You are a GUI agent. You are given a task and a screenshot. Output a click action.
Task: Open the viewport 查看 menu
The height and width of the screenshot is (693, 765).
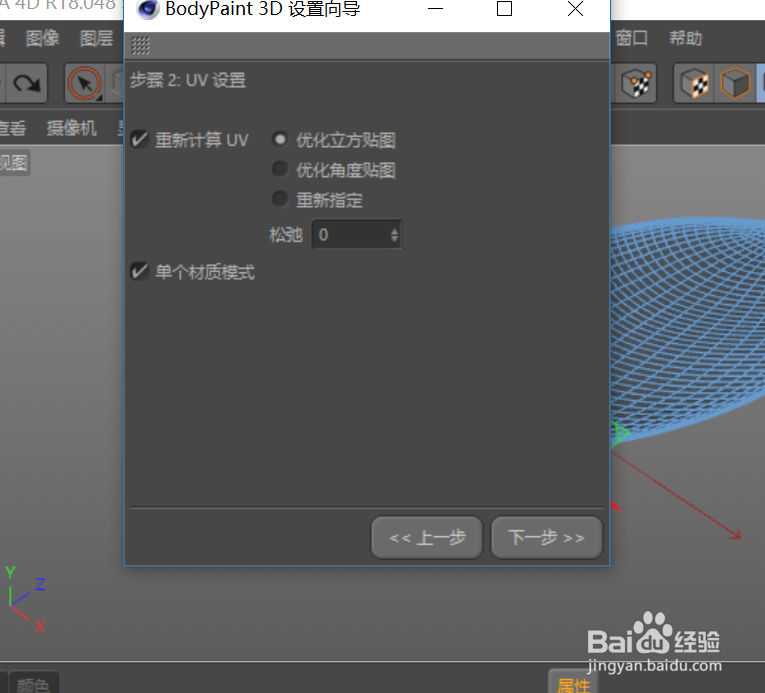[x=12, y=128]
